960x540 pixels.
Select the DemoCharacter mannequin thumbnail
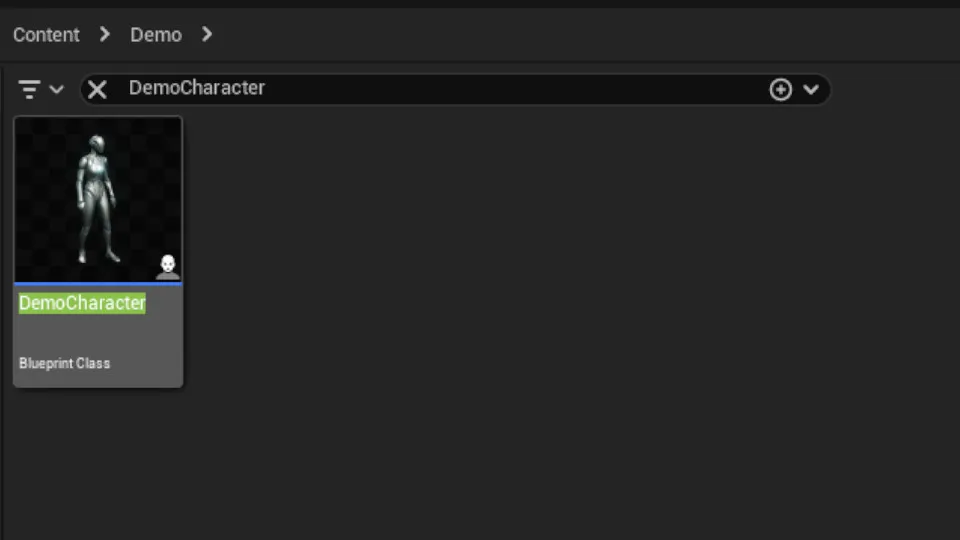(98, 199)
